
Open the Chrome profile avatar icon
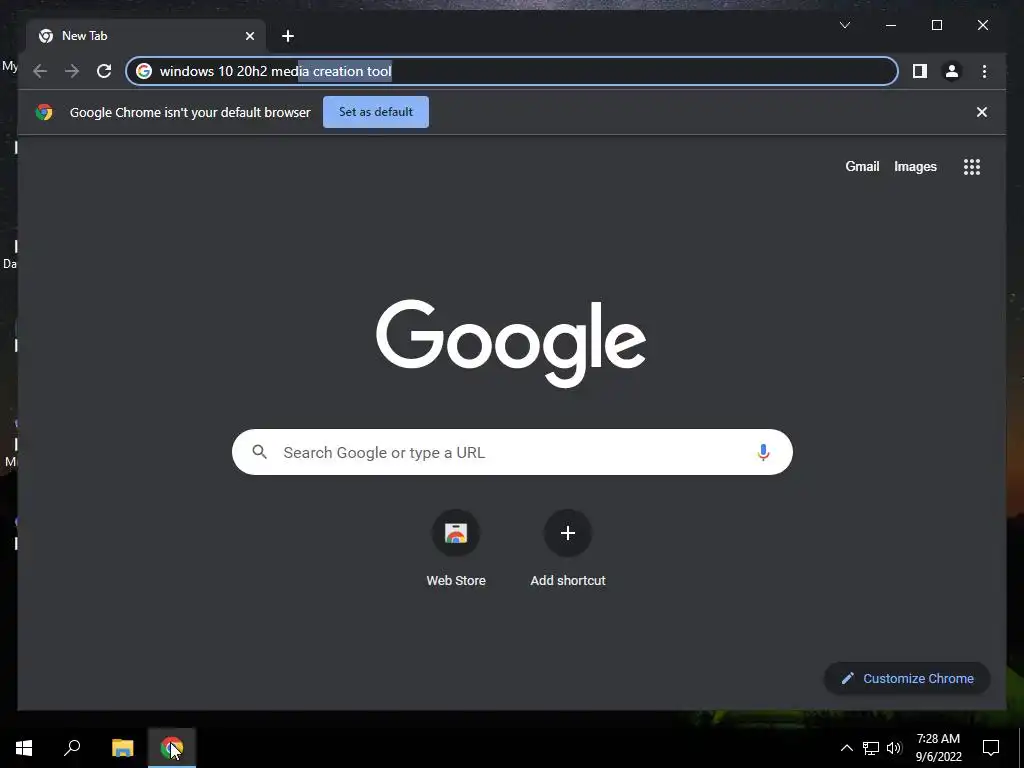pyautogui.click(x=952, y=71)
